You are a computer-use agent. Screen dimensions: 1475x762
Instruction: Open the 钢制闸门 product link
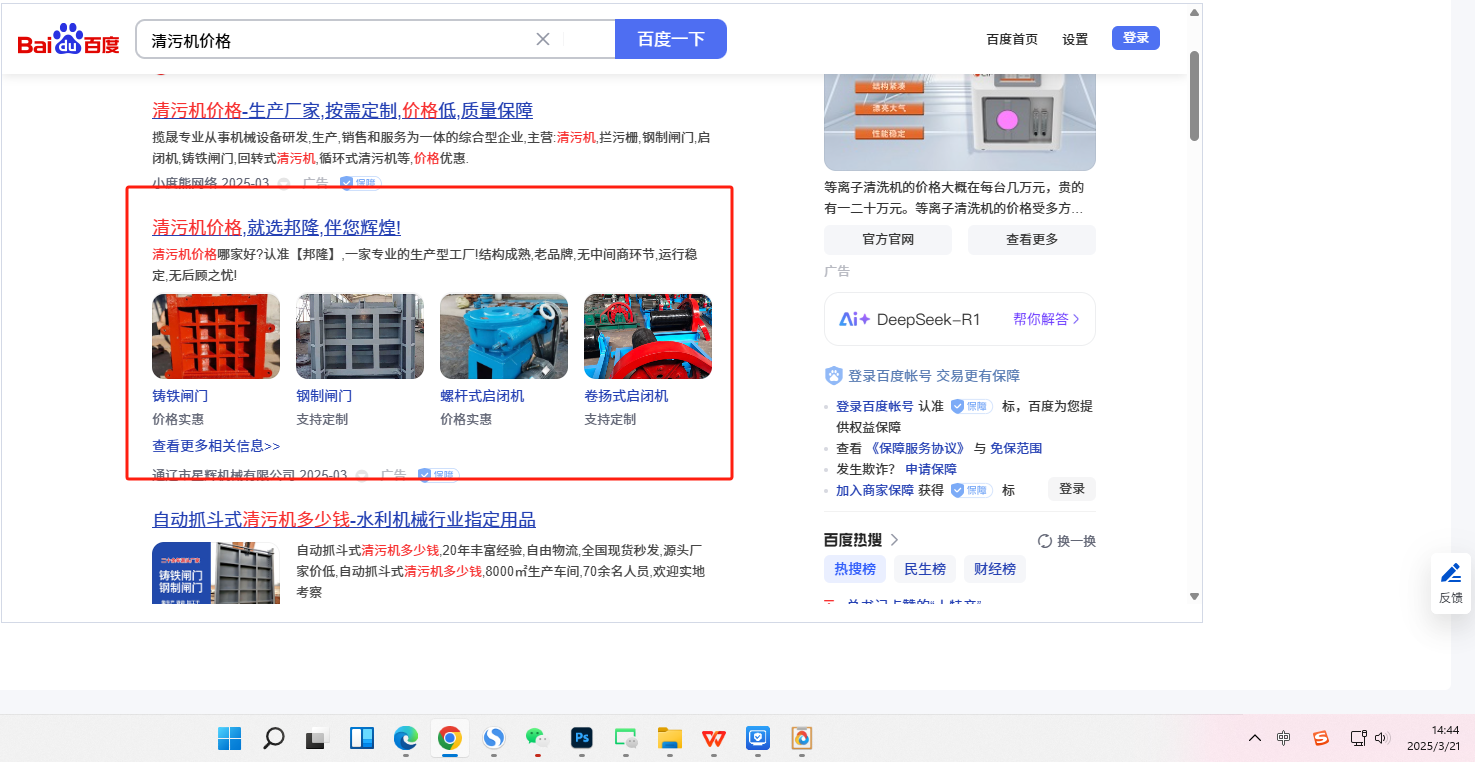tap(324, 396)
